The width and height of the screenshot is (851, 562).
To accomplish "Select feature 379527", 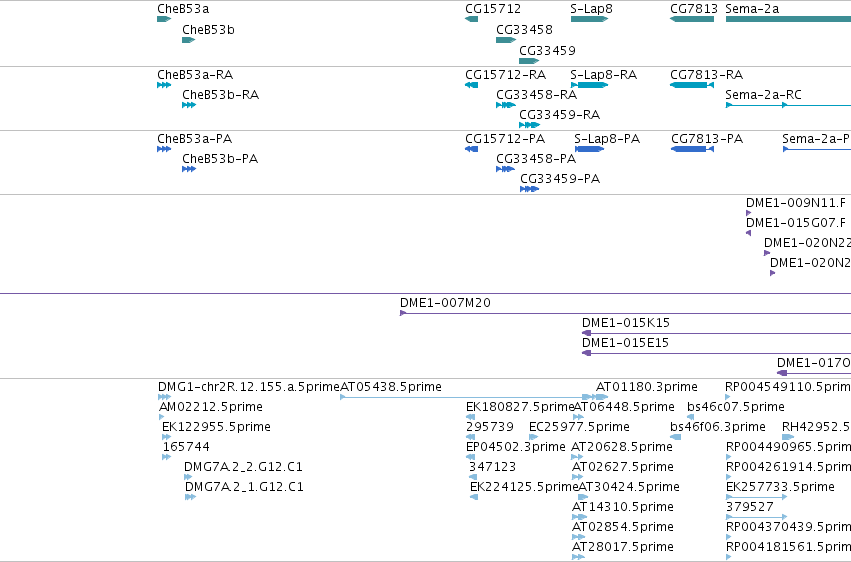I will point(750,507).
